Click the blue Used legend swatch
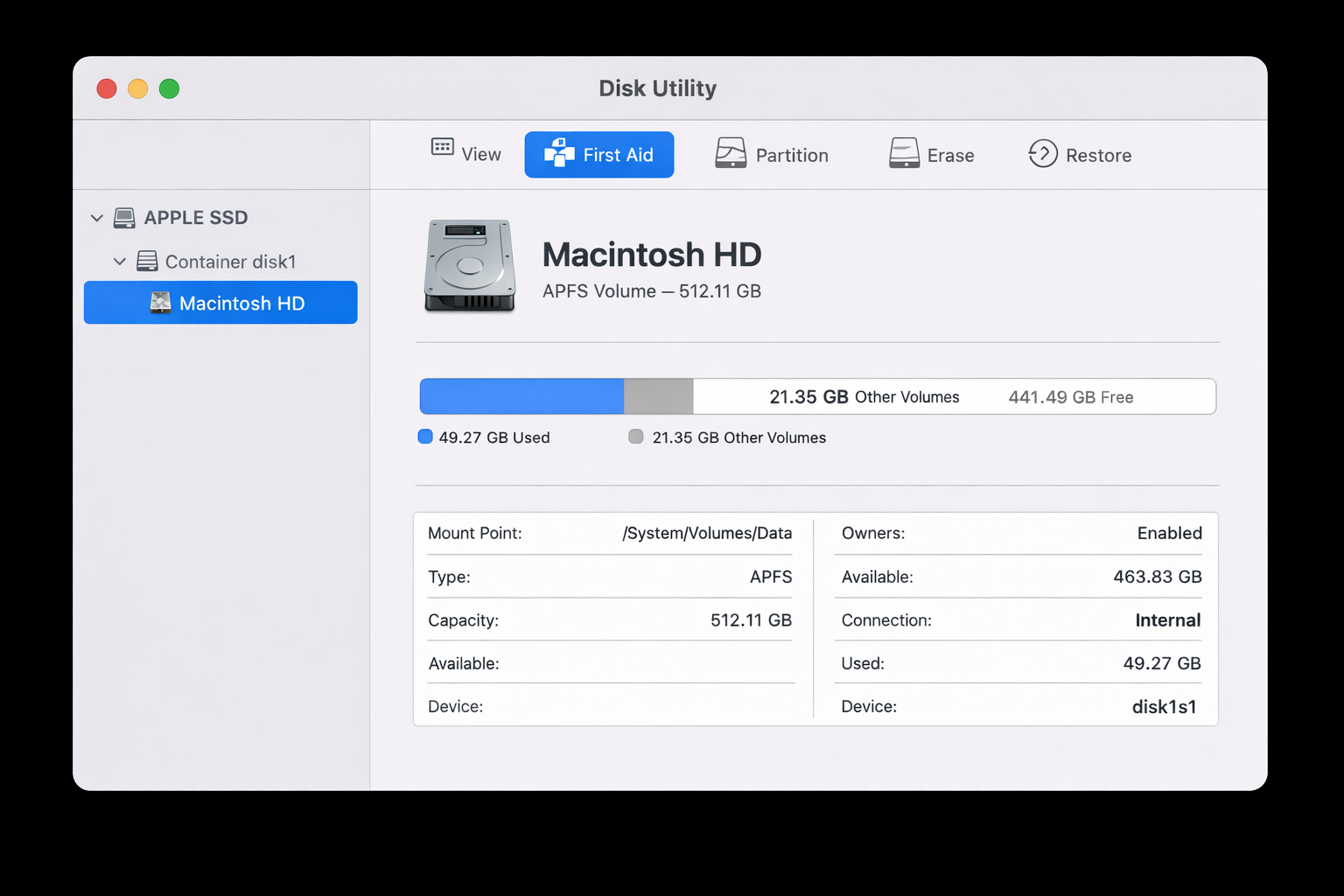The width and height of the screenshot is (1344, 896). [x=425, y=437]
